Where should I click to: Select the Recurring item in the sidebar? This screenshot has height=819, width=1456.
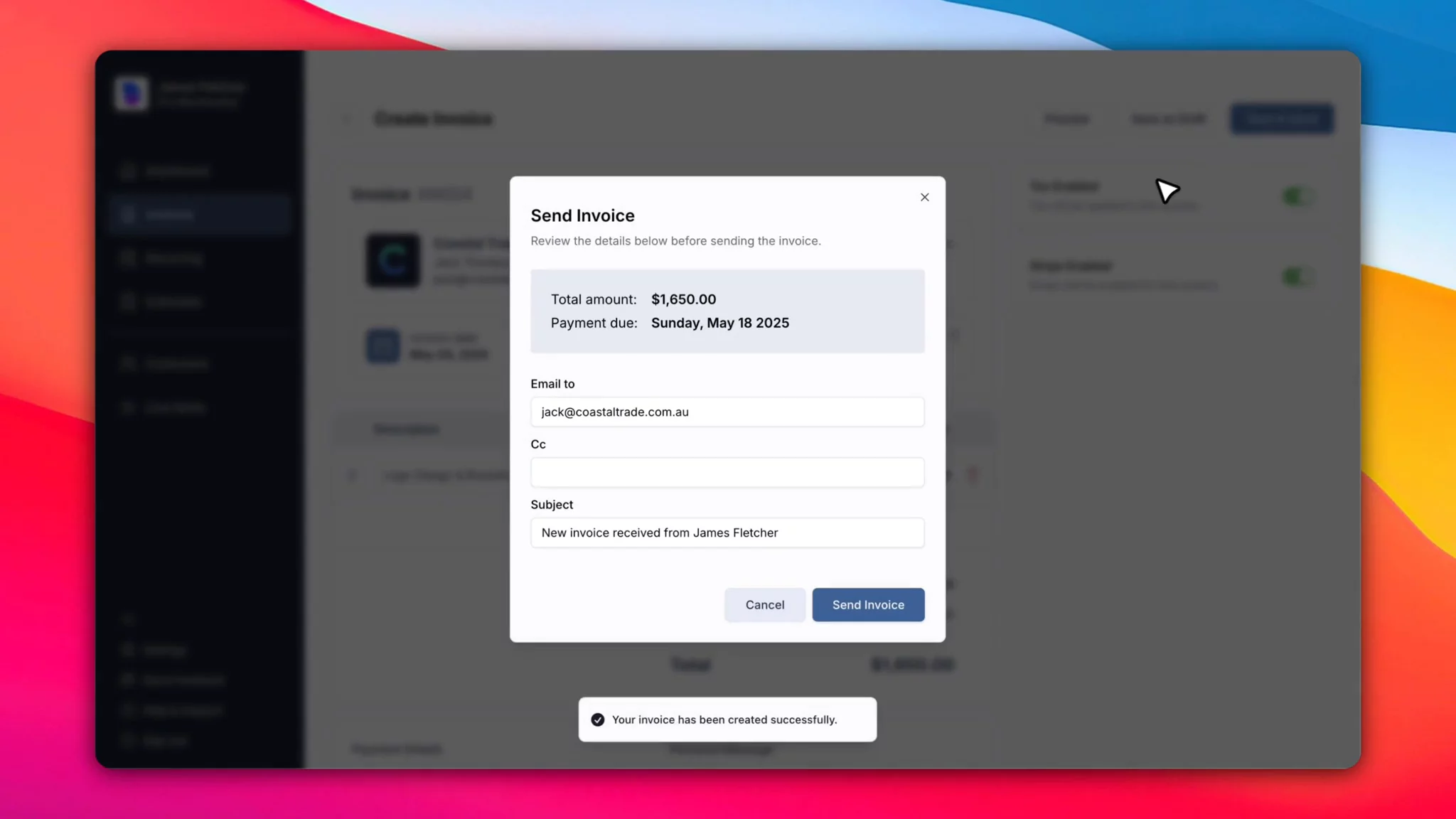click(x=173, y=258)
